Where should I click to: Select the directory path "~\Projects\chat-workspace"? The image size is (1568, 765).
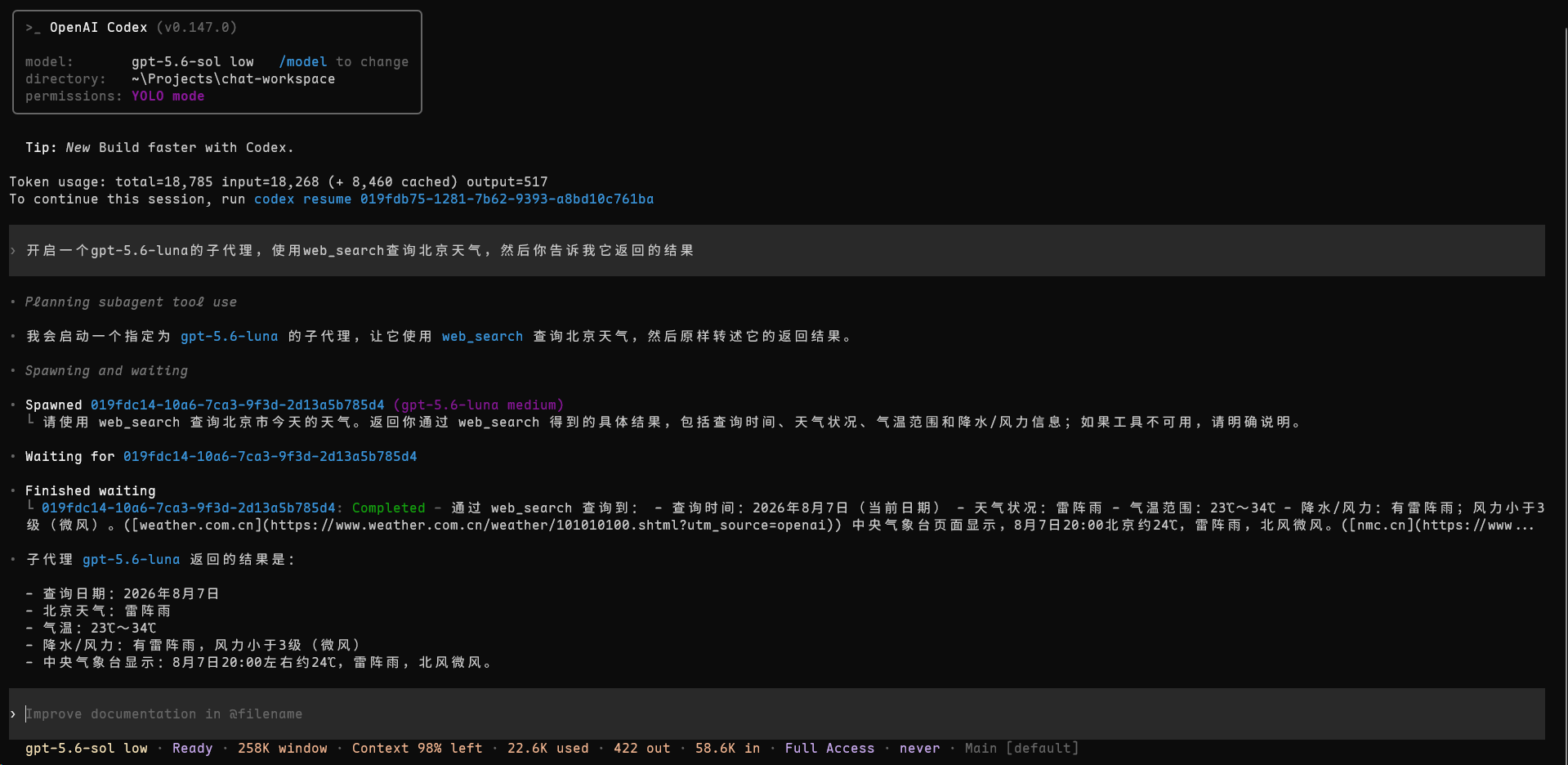pos(234,79)
